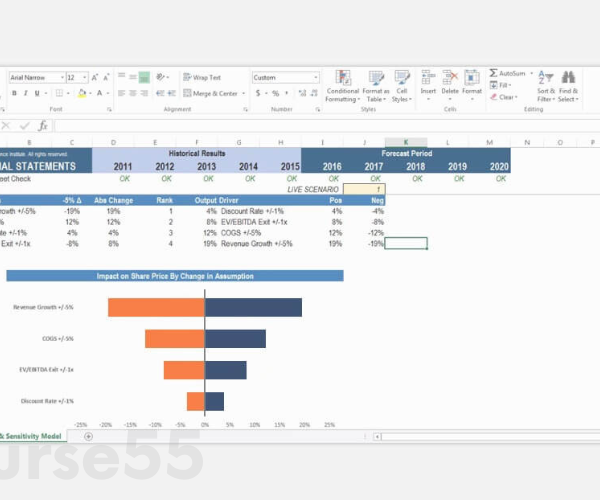Expand the Fill Color dropdown arrow

90,93
